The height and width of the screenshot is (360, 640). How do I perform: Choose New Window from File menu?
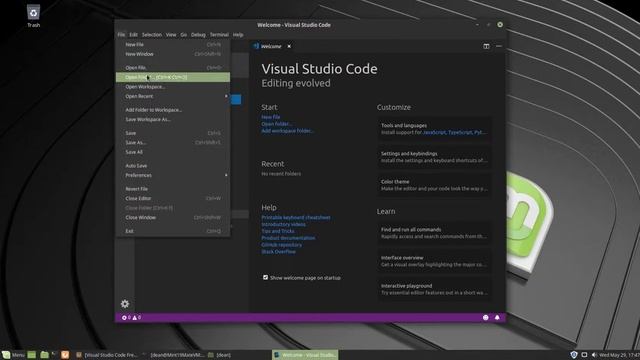[x=173, y=54]
